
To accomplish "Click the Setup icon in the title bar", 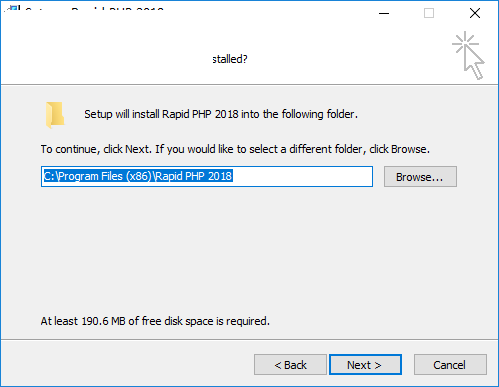I will [13, 8].
